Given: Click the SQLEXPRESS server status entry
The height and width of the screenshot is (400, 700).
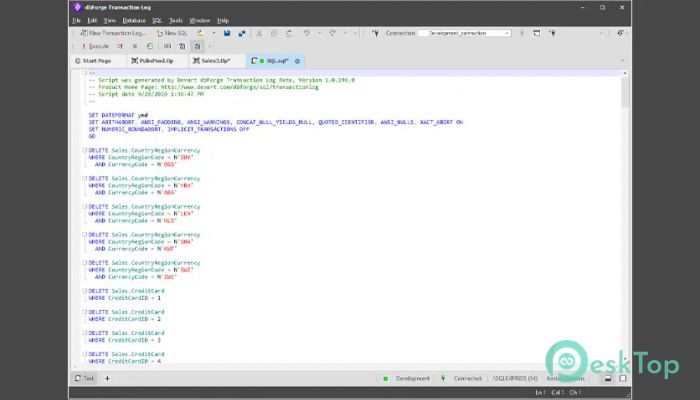Looking at the screenshot, I should (x=515, y=378).
